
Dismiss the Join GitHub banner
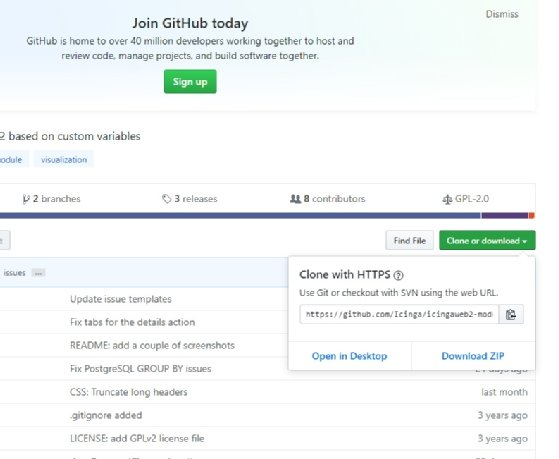pyautogui.click(x=502, y=14)
